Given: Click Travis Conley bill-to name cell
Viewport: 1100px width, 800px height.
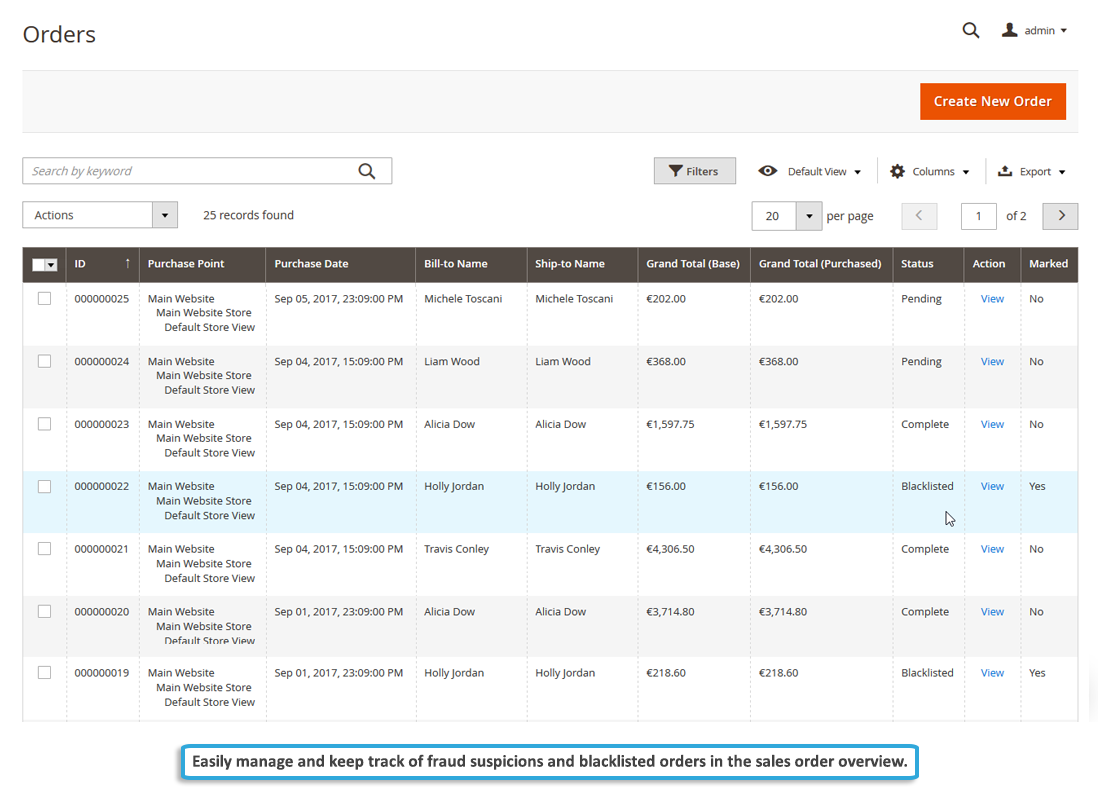Looking at the screenshot, I should tap(456, 549).
